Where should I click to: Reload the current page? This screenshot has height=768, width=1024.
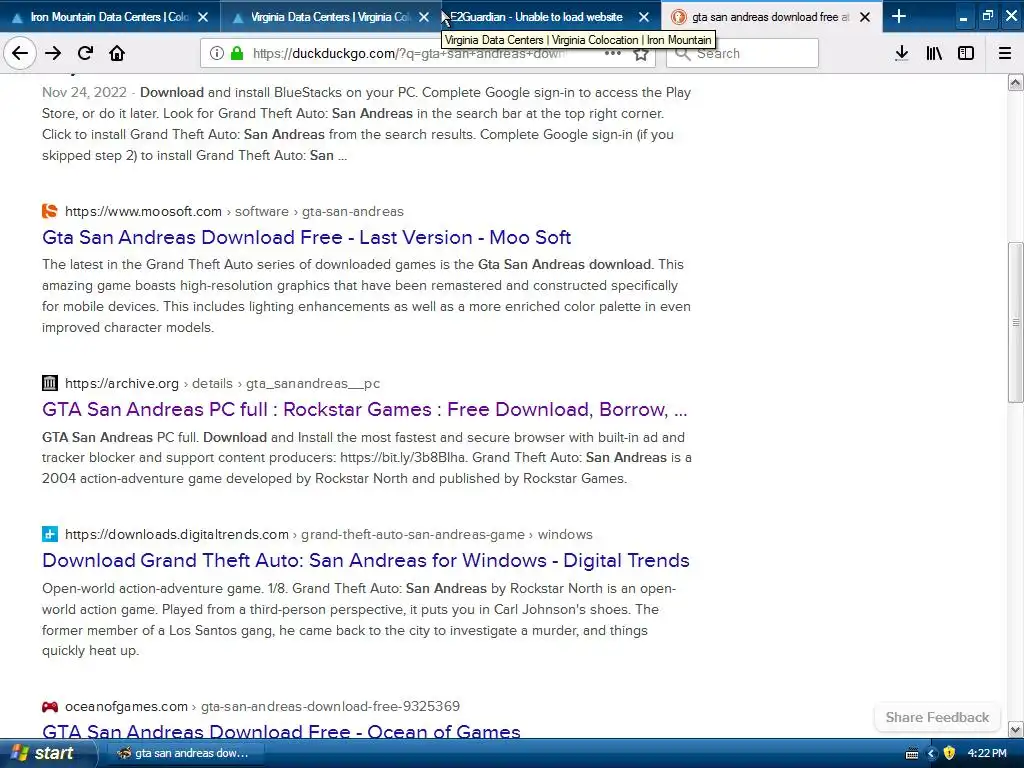85,53
